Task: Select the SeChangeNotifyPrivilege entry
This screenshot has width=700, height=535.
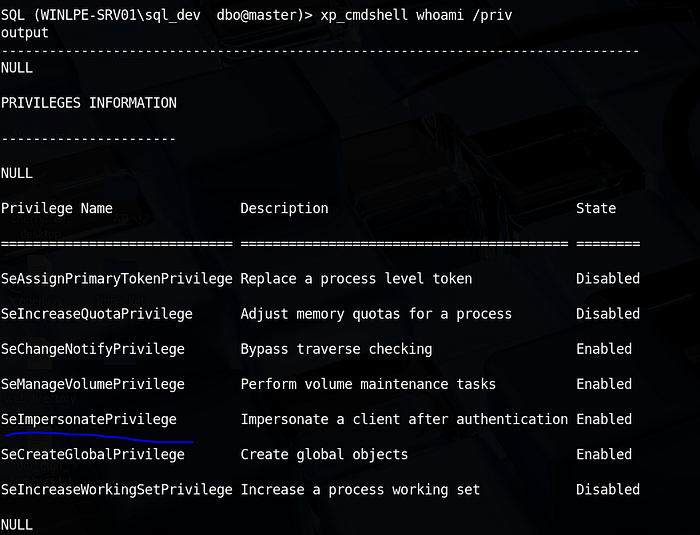Action: (x=93, y=349)
